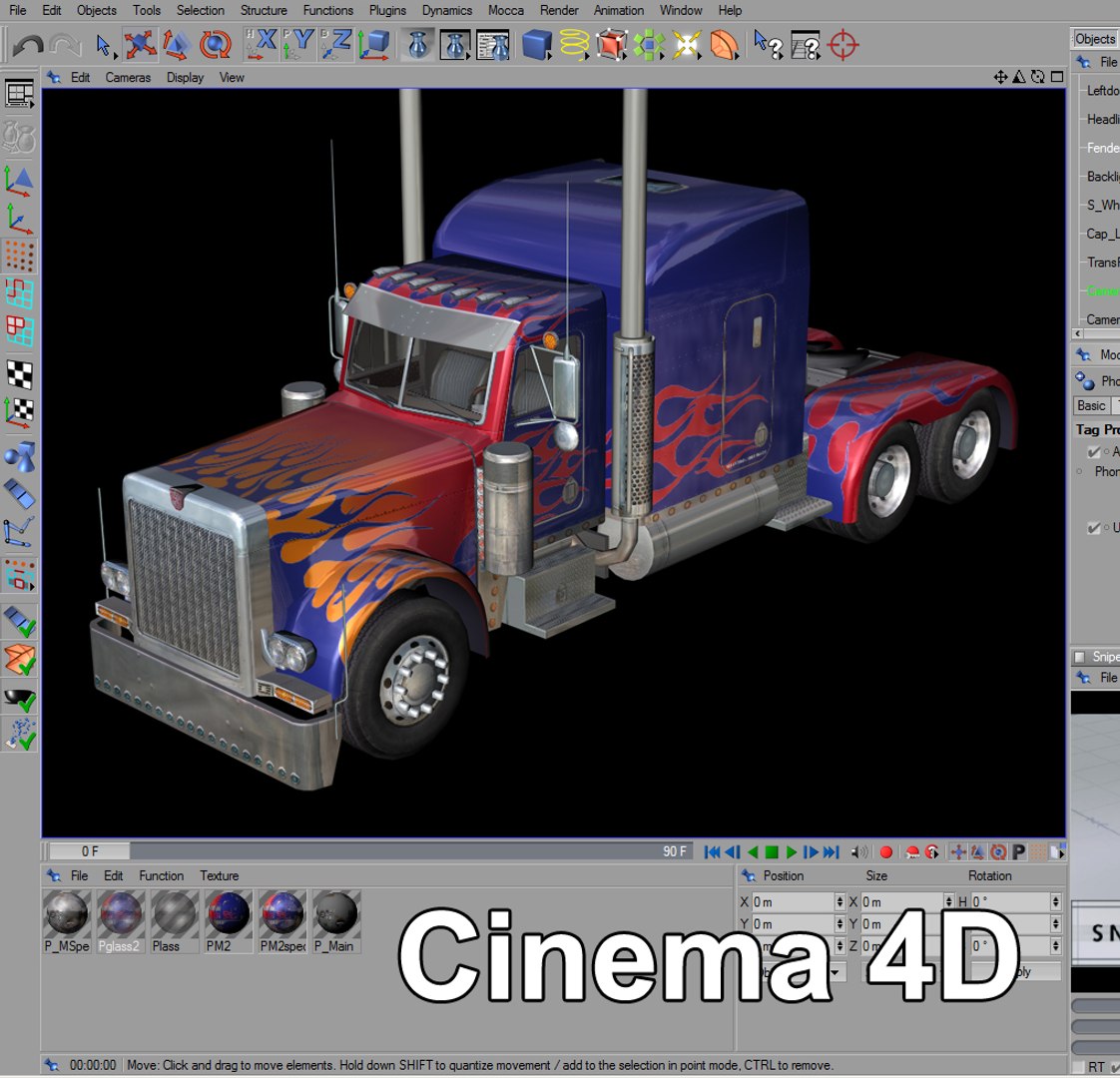Open the Animation menu
Viewport: 1120px width, 1078px height.
[619, 10]
